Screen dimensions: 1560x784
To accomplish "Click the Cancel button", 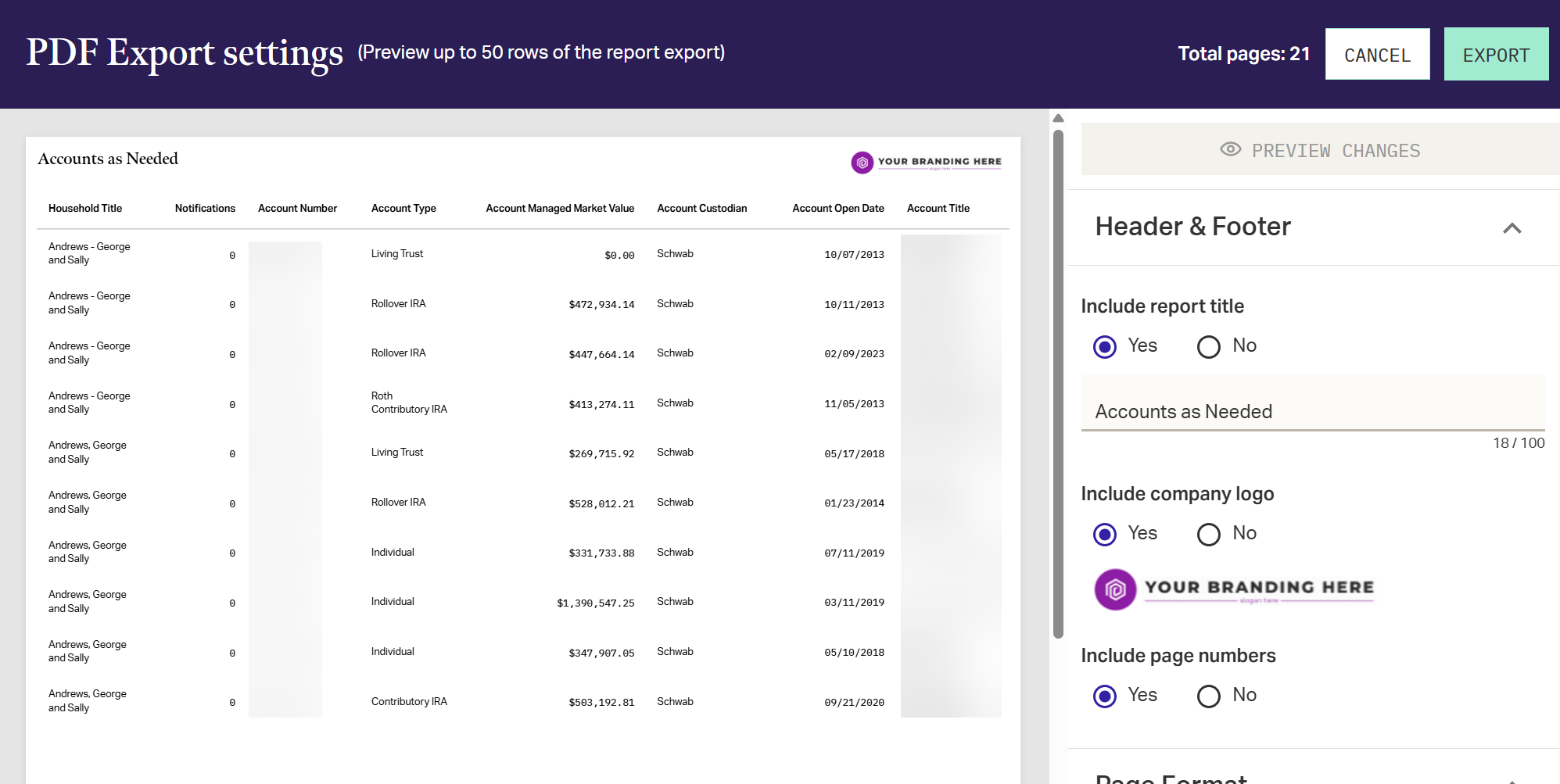I will 1377,55.
